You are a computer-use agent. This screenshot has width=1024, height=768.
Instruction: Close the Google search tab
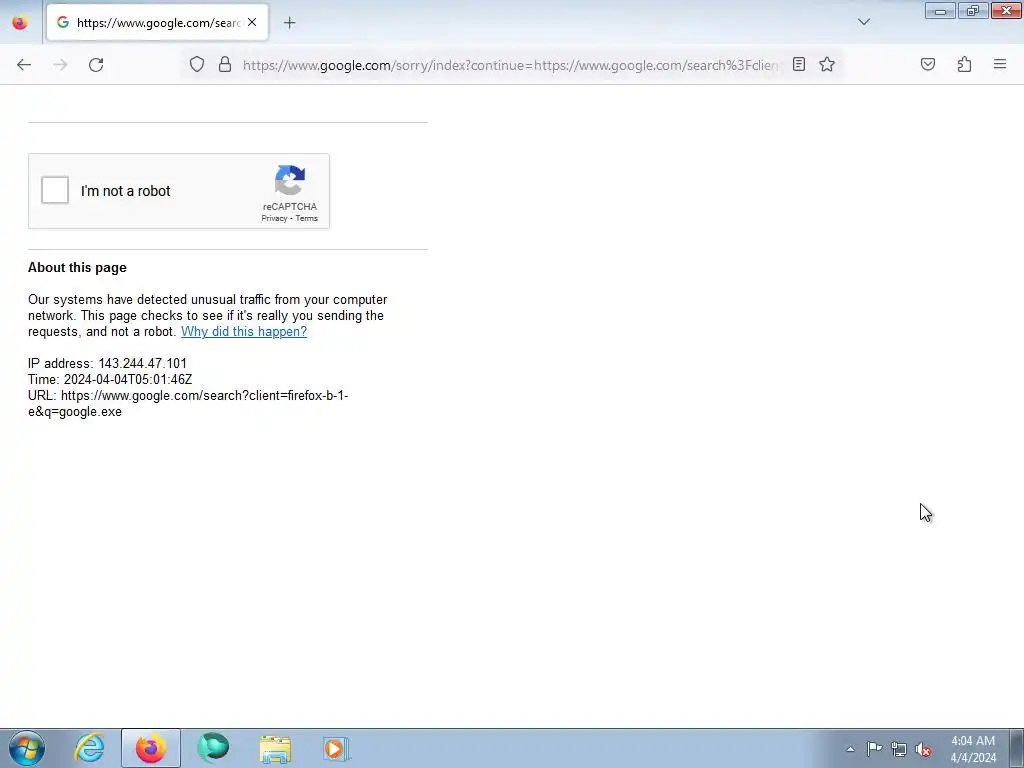pyautogui.click(x=252, y=22)
